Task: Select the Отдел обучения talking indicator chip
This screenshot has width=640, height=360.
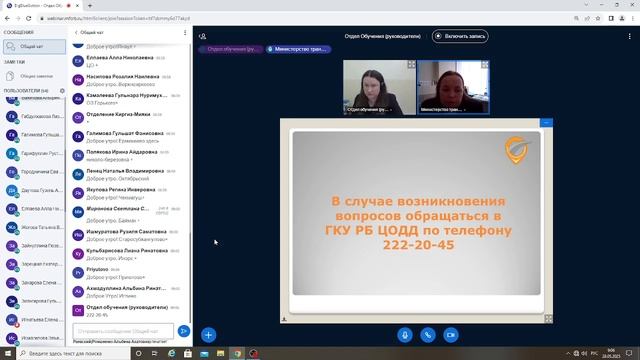Action: [x=231, y=49]
